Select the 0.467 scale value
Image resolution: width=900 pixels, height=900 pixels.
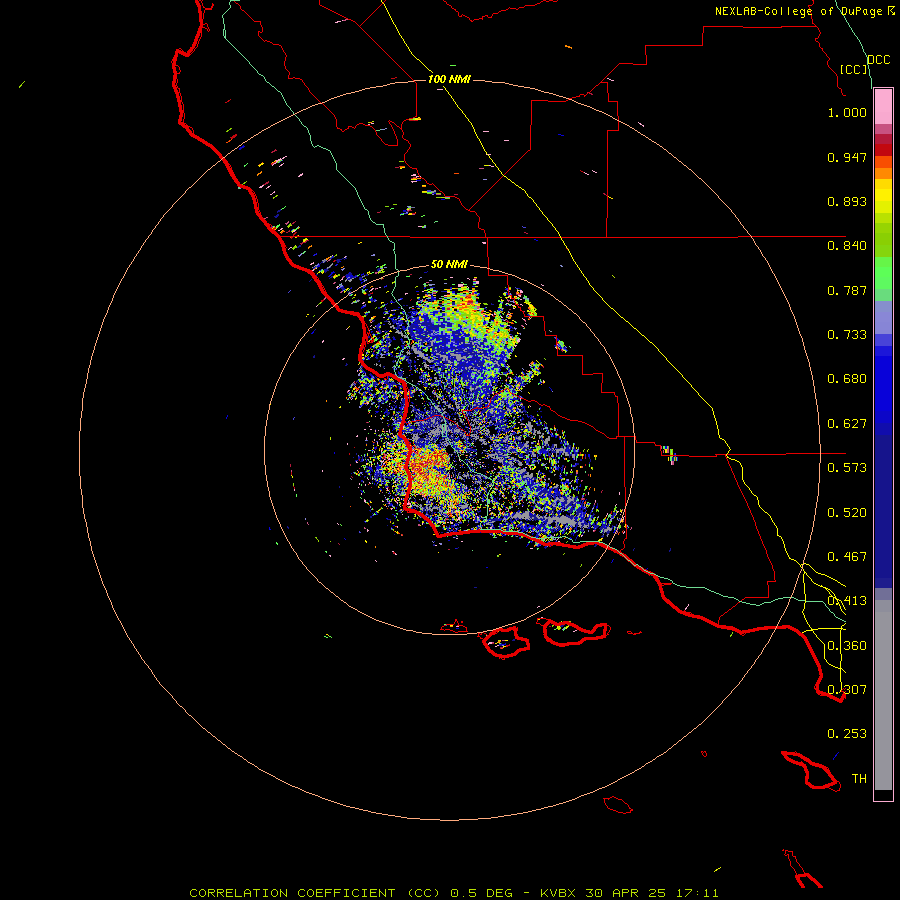click(847, 557)
